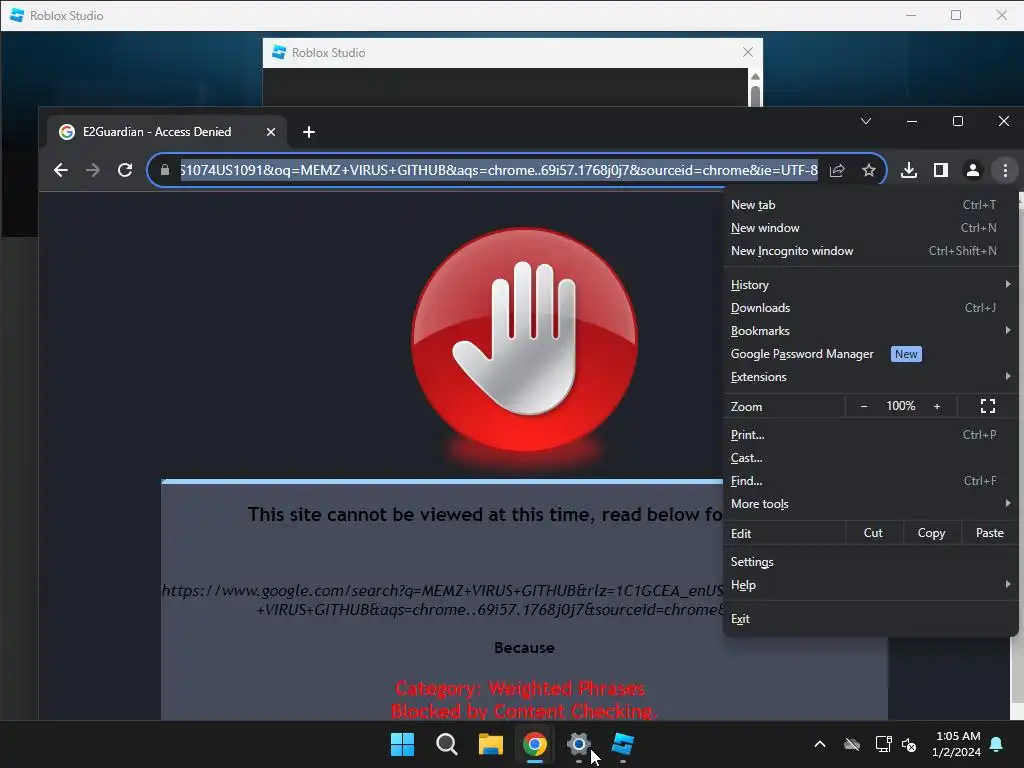This screenshot has height=768, width=1024.
Task: Click Paste in the Edit row
Action: (x=989, y=533)
